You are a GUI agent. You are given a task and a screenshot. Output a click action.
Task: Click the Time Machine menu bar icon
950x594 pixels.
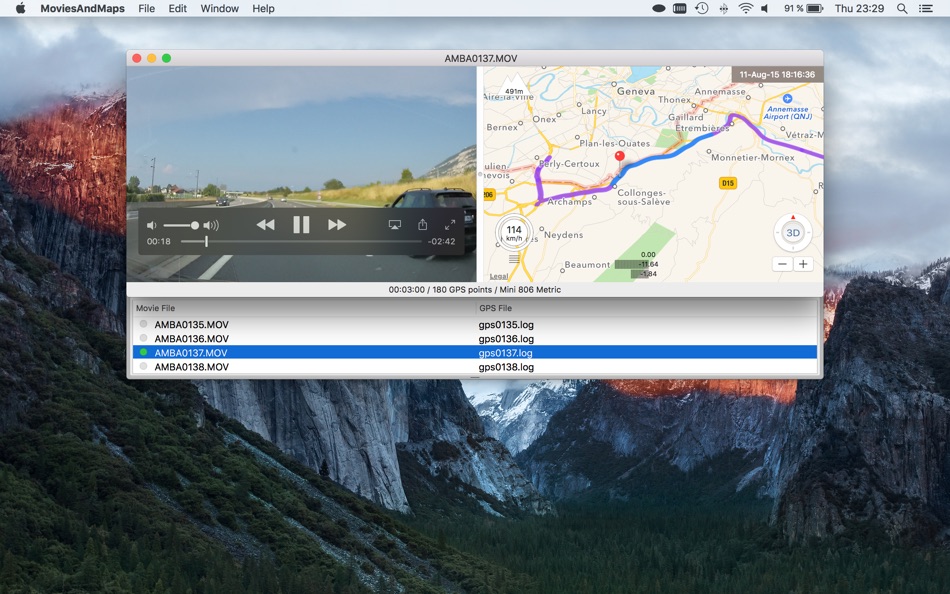pyautogui.click(x=702, y=8)
